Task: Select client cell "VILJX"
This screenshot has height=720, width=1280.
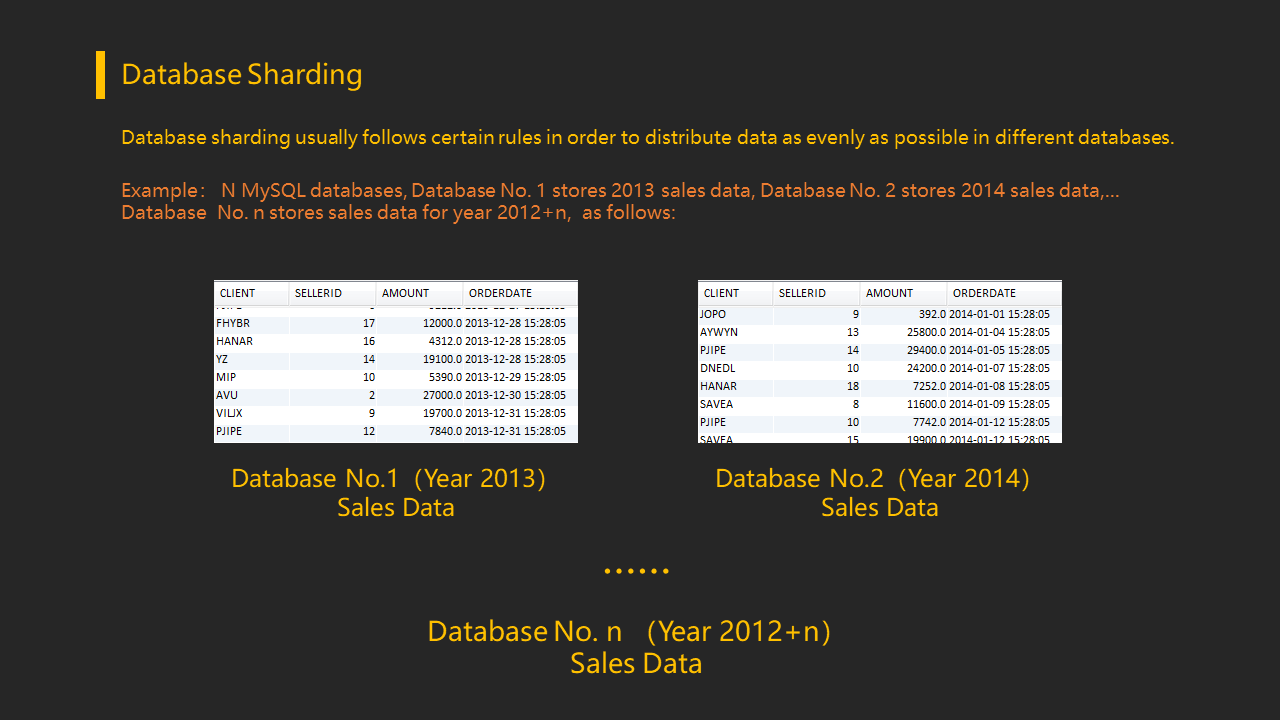Action: (229, 413)
